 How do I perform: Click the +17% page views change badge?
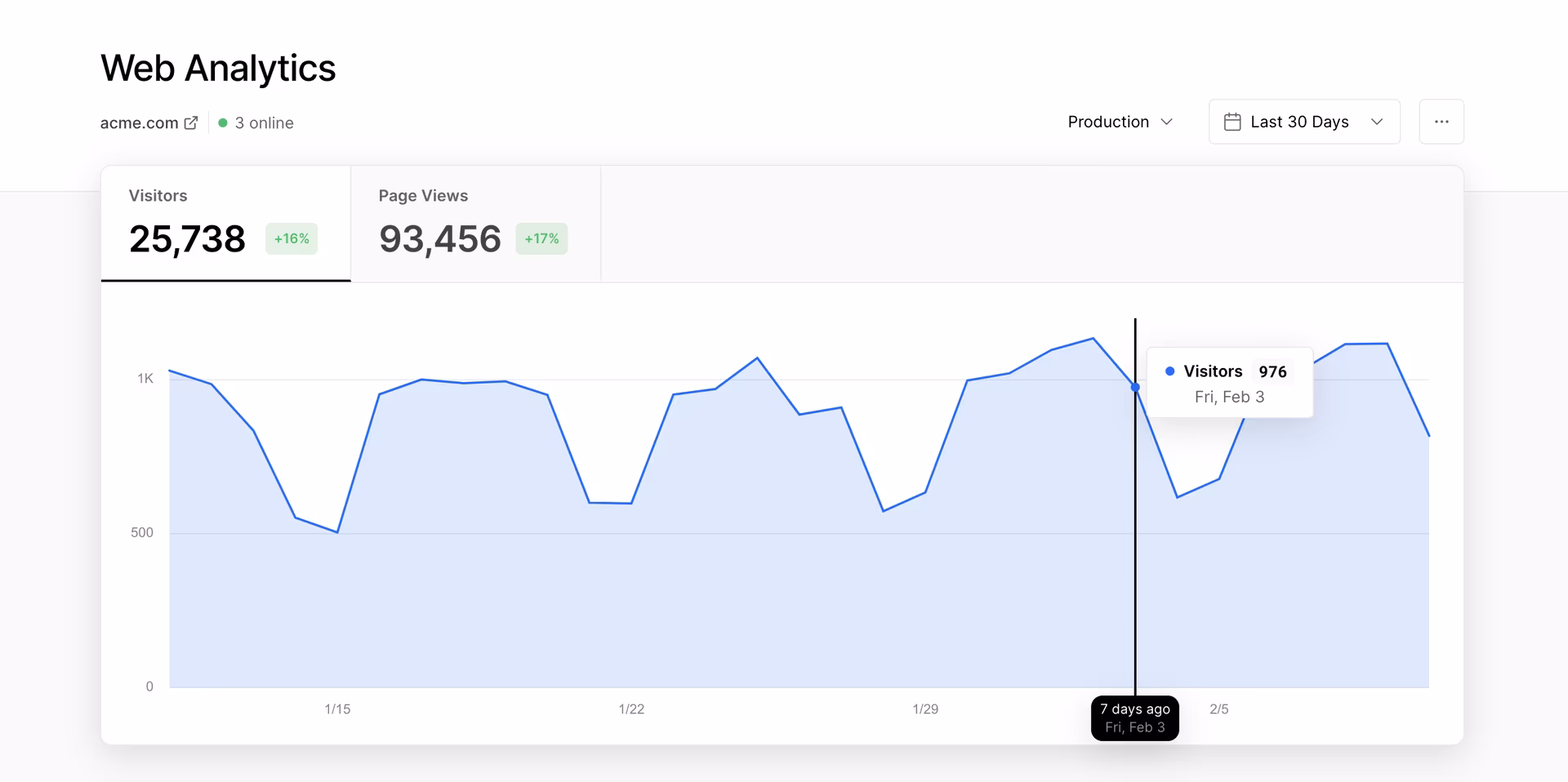(541, 238)
